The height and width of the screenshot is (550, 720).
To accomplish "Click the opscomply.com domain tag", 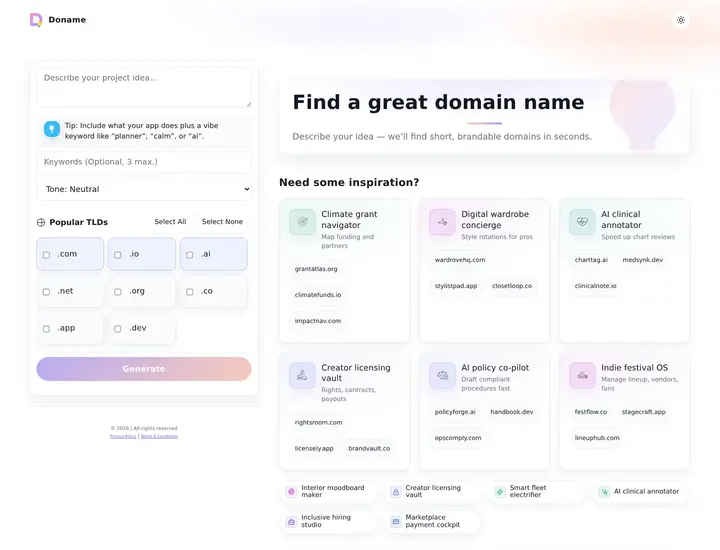I will coord(458,438).
